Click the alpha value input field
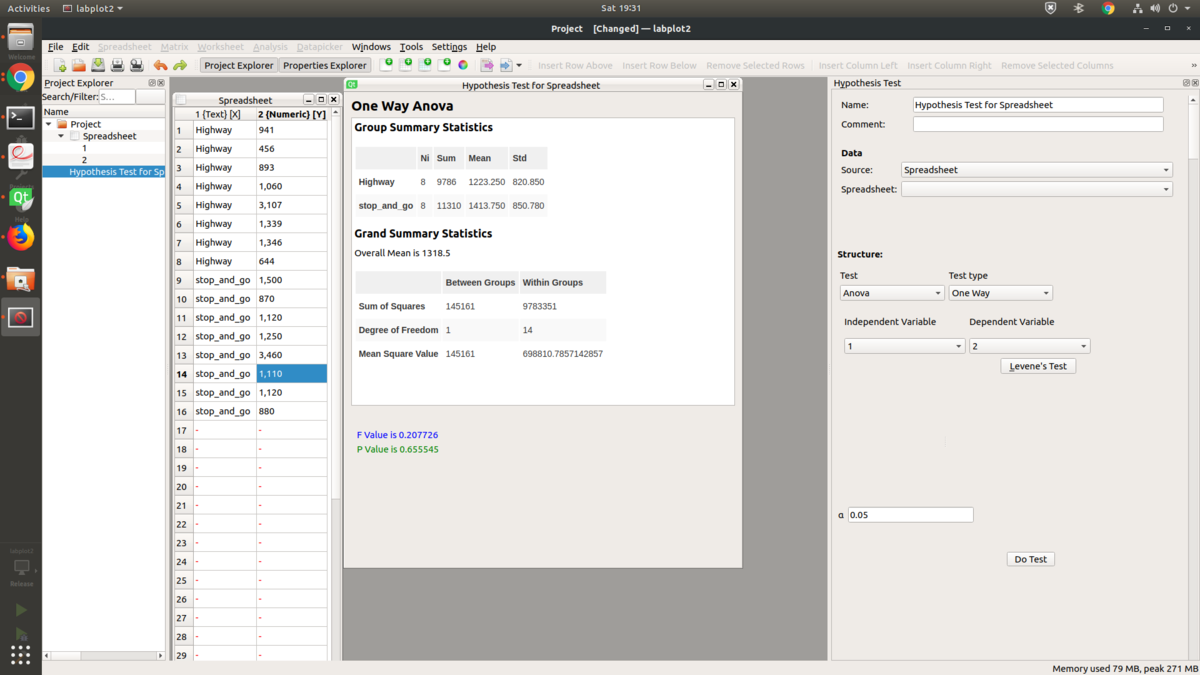 coord(910,515)
